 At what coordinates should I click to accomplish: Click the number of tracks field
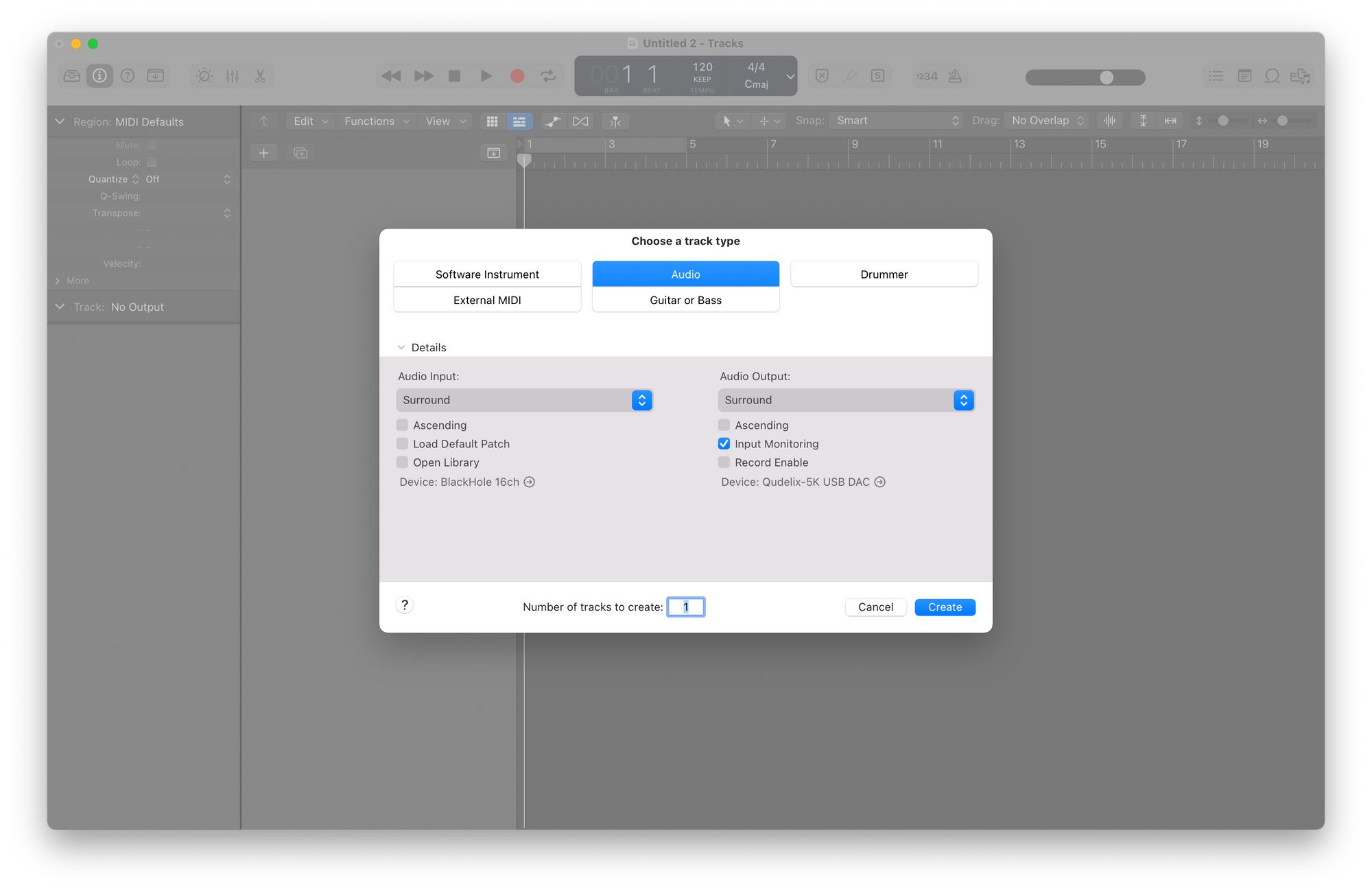[x=686, y=607]
